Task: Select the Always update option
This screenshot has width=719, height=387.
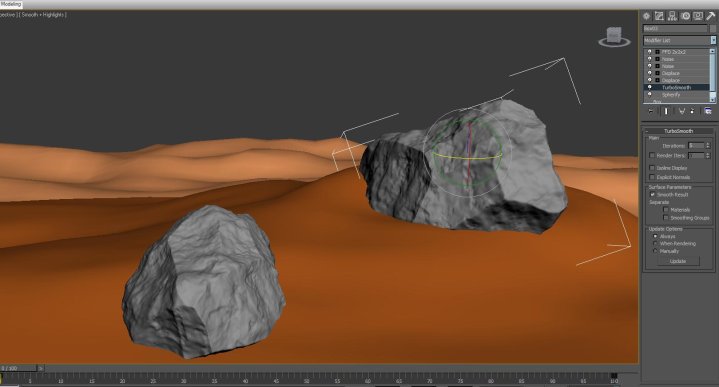Action: [655, 236]
